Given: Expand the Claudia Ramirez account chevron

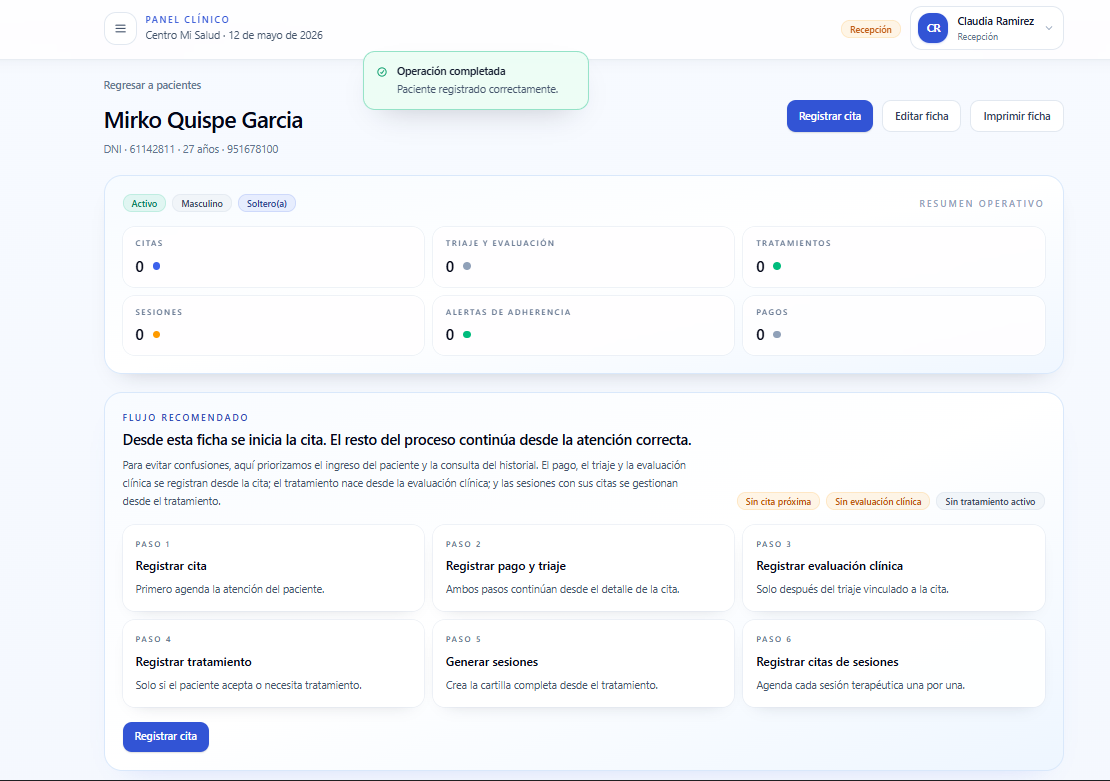Looking at the screenshot, I should coord(1049,28).
